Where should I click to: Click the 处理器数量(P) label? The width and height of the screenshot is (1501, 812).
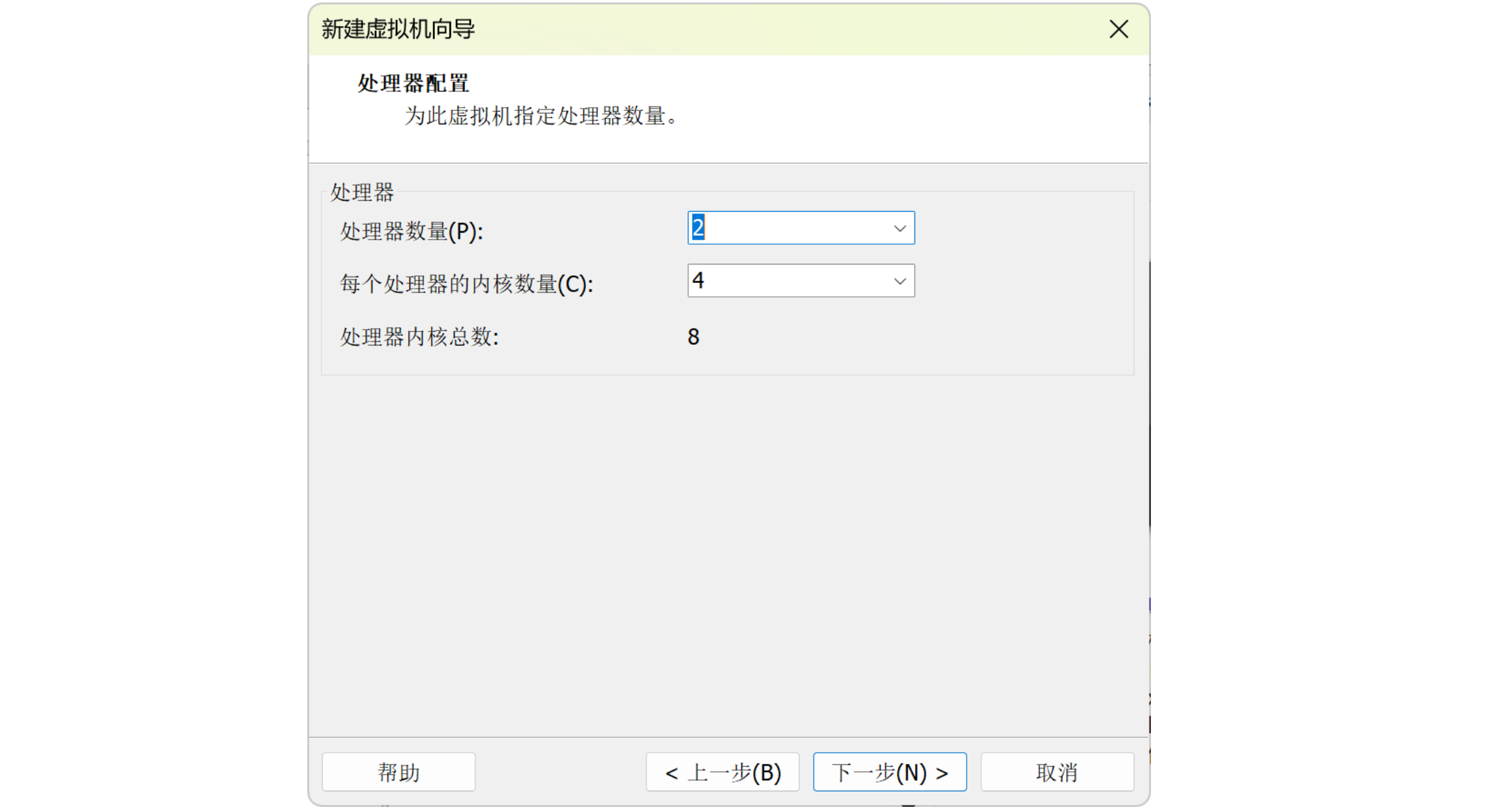point(411,231)
